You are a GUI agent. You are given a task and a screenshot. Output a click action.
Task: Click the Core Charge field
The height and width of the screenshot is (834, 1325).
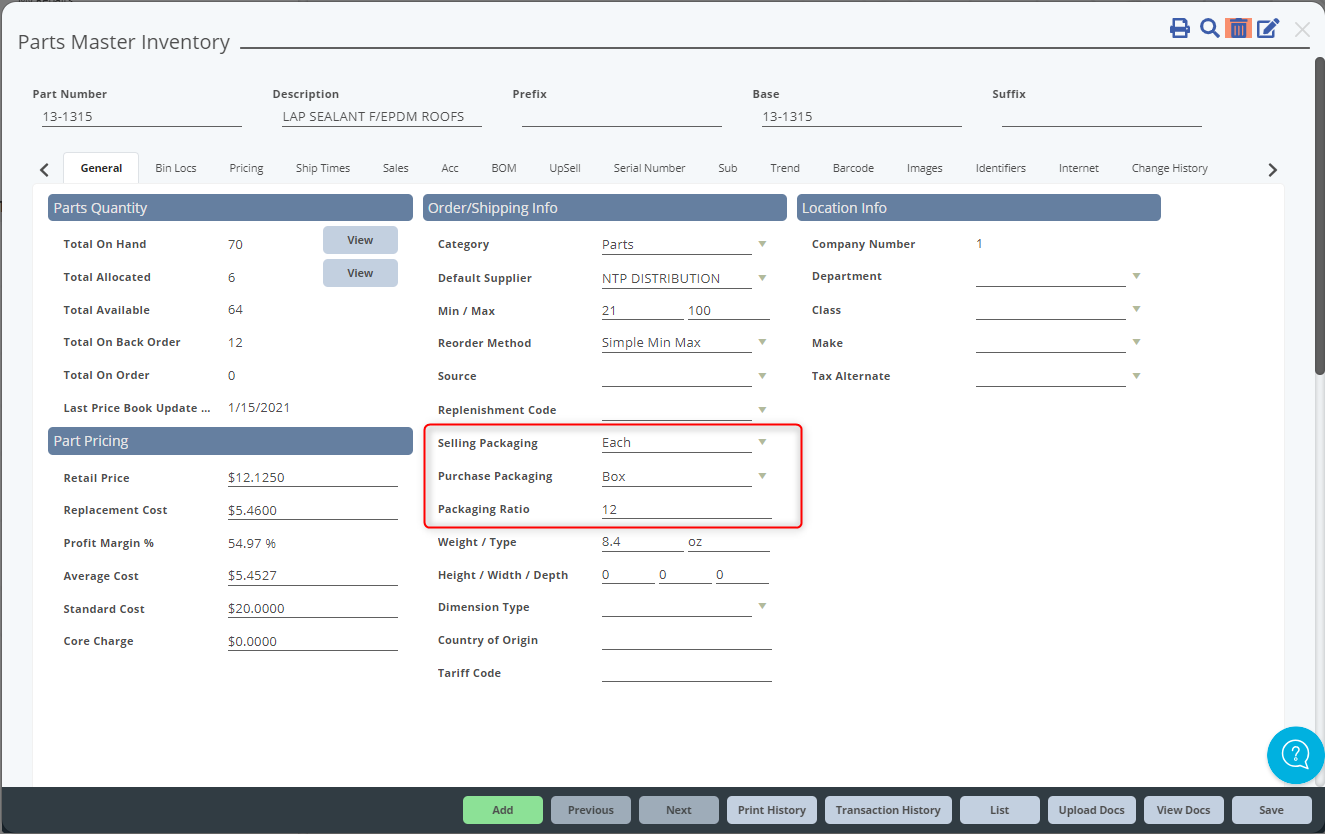click(x=313, y=641)
